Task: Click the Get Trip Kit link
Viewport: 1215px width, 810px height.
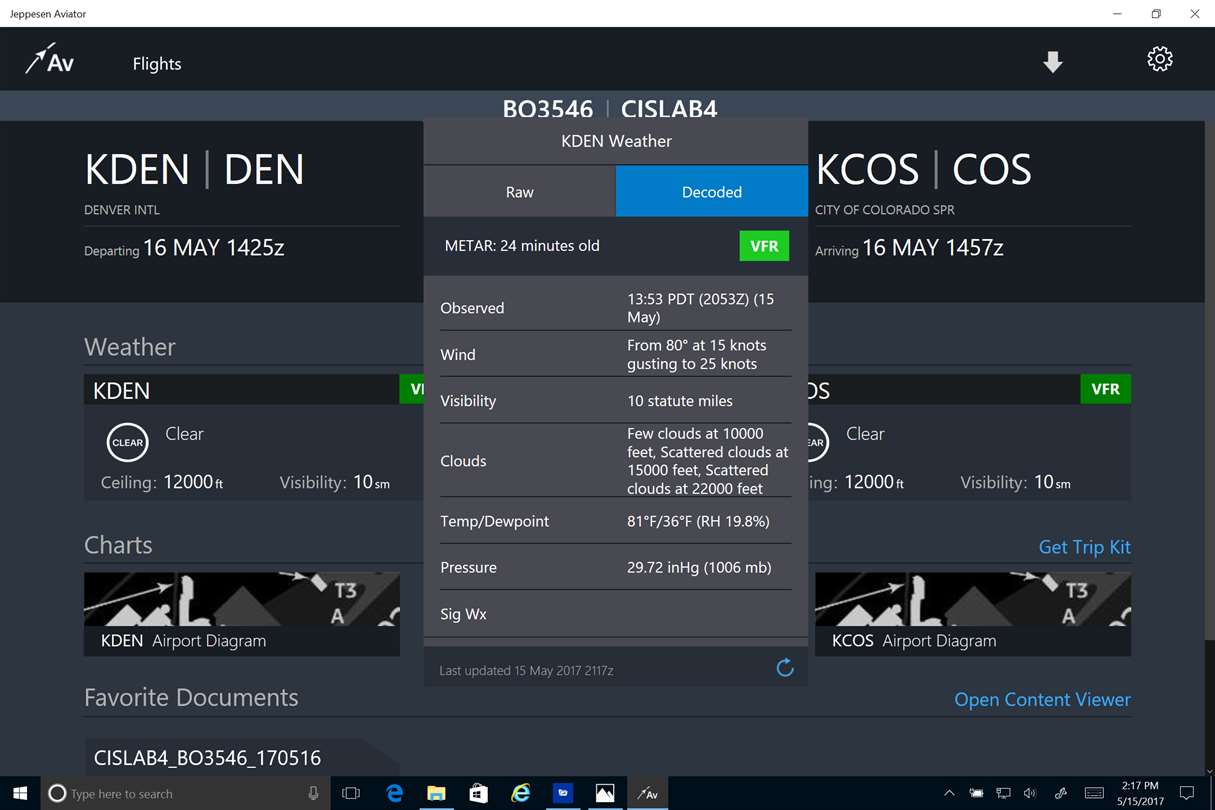Action: coord(1084,547)
